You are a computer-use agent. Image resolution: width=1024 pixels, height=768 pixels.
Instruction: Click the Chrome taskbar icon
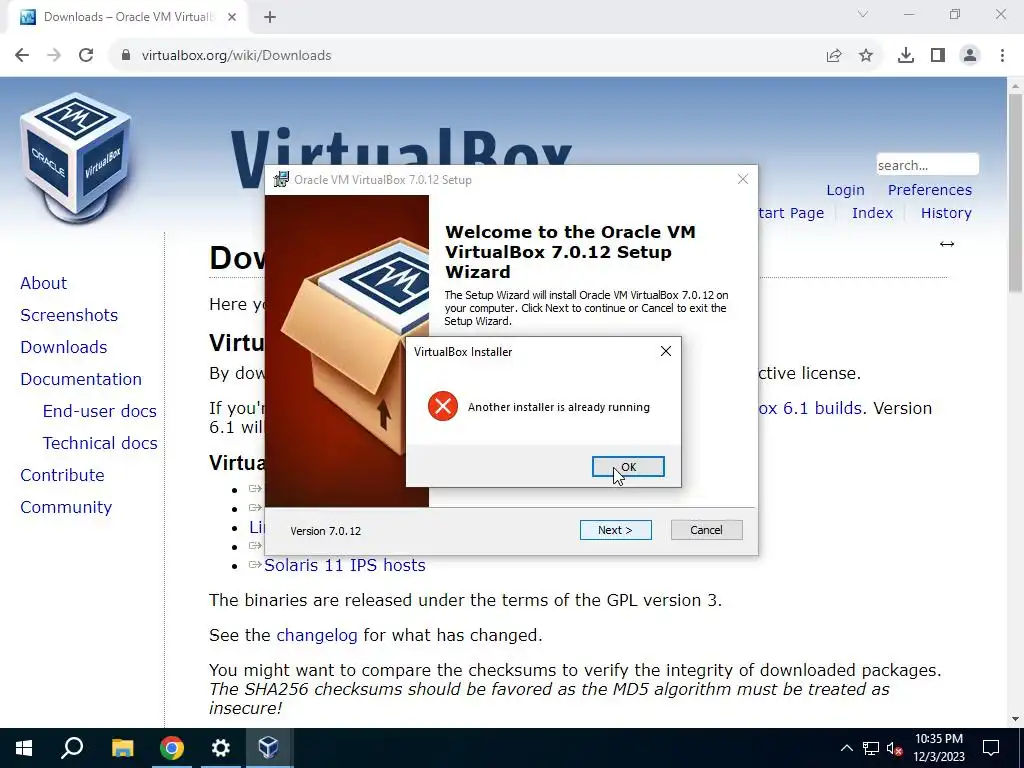pyautogui.click(x=172, y=748)
